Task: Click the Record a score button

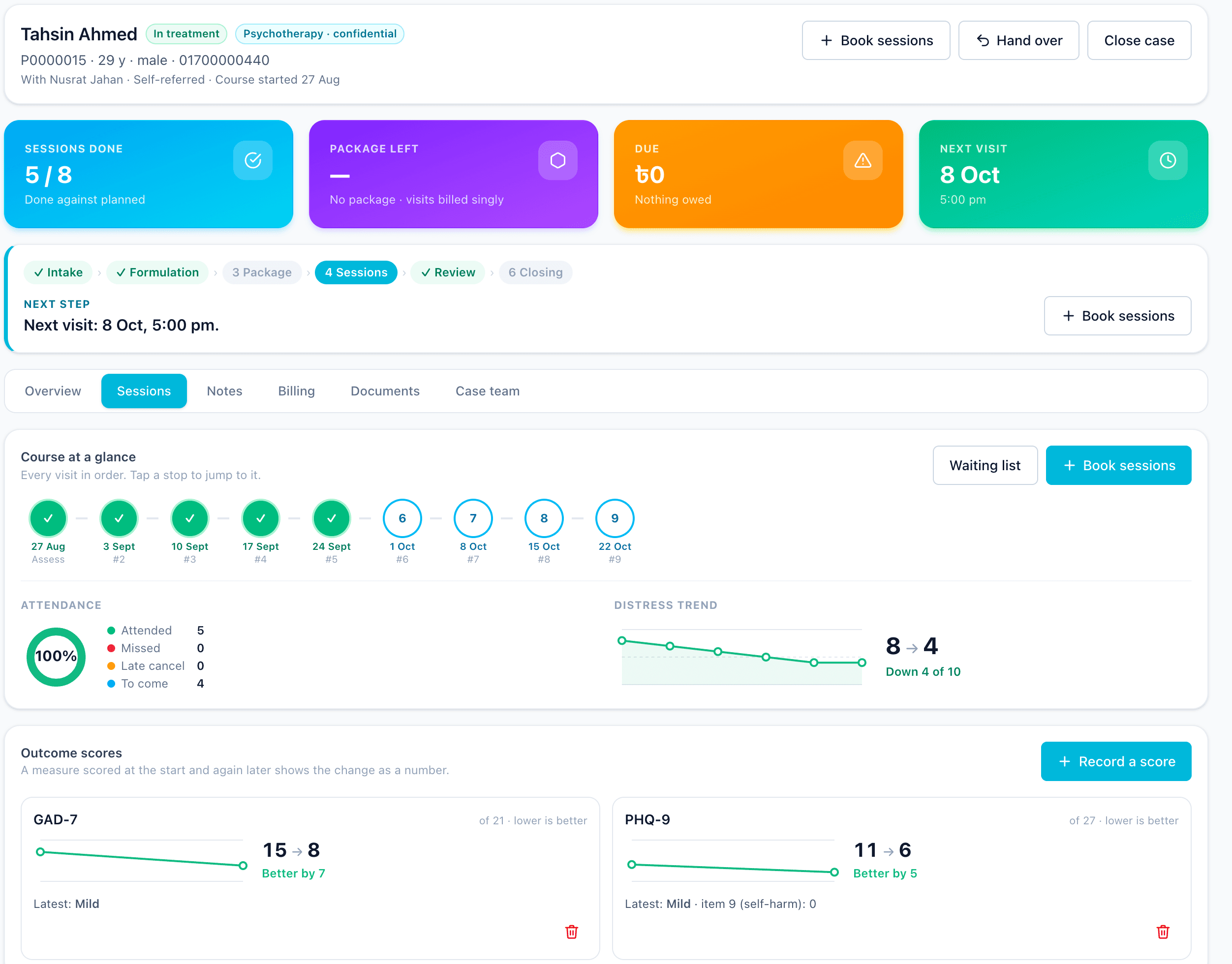Action: (x=1116, y=761)
